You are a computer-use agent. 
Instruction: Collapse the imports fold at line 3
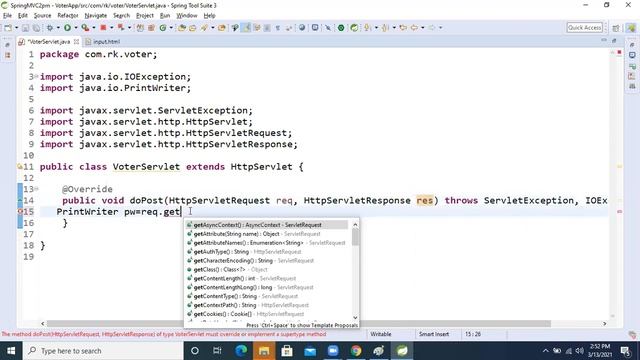pyautogui.click(x=36, y=76)
